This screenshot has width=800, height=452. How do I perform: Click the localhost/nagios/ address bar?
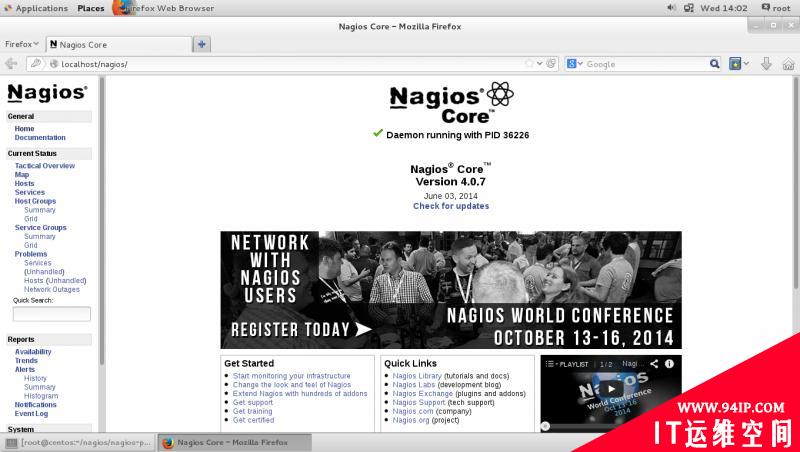pyautogui.click(x=291, y=64)
